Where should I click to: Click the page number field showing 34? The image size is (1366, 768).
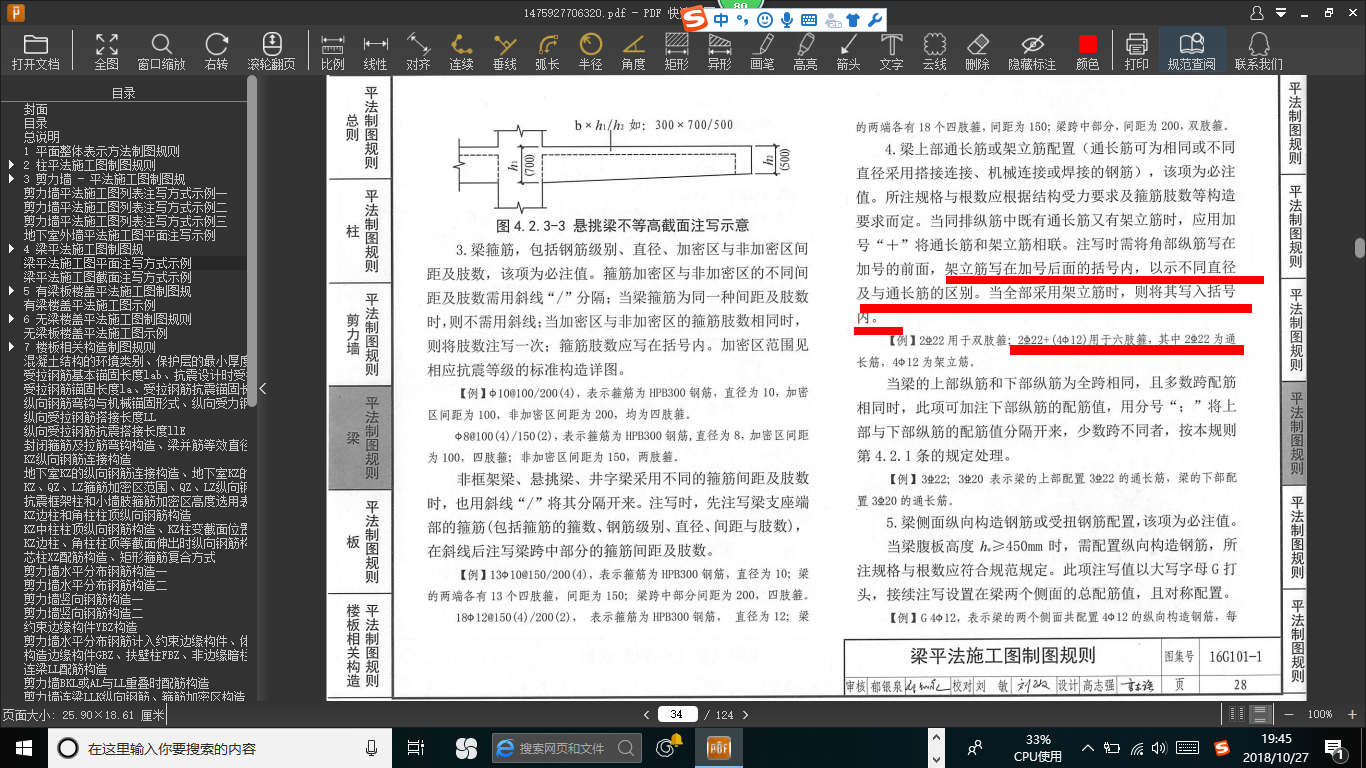pyautogui.click(x=677, y=714)
